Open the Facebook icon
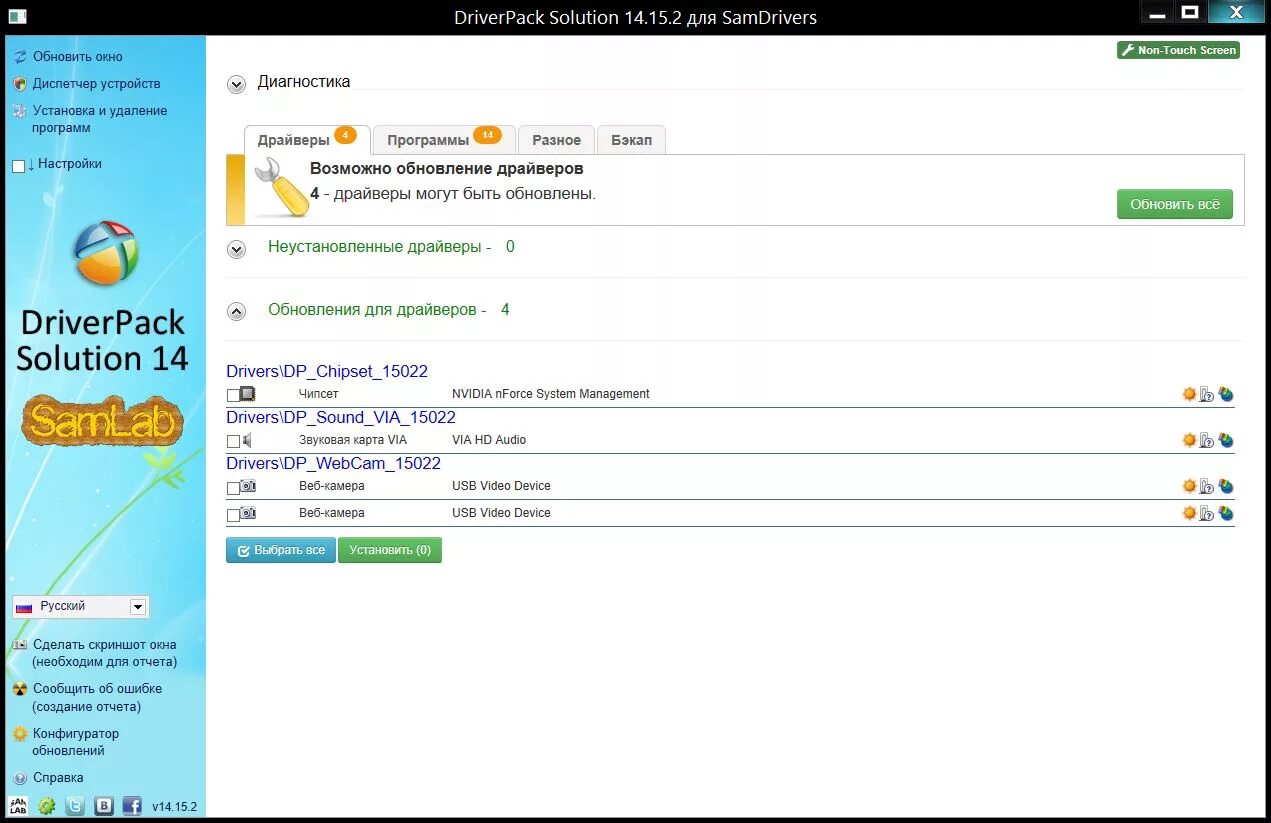 click(x=132, y=806)
